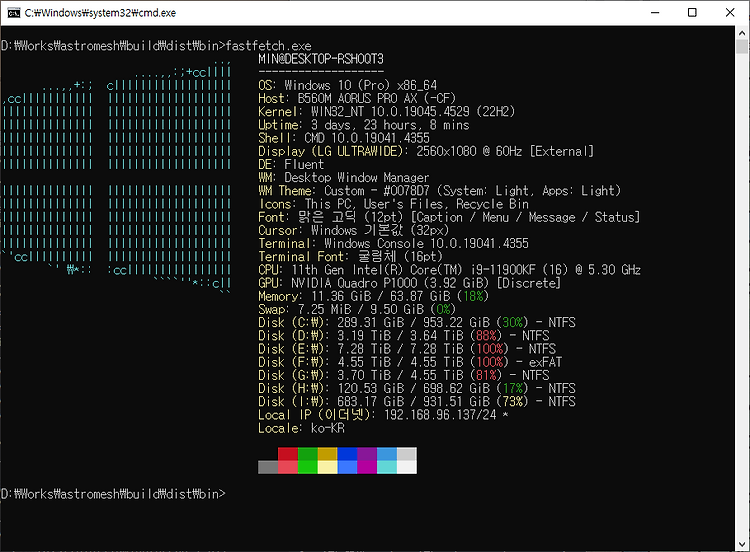The height and width of the screenshot is (552, 750).
Task: Click the Disk (G:) 3.70 TiB line
Action: pos(404,375)
